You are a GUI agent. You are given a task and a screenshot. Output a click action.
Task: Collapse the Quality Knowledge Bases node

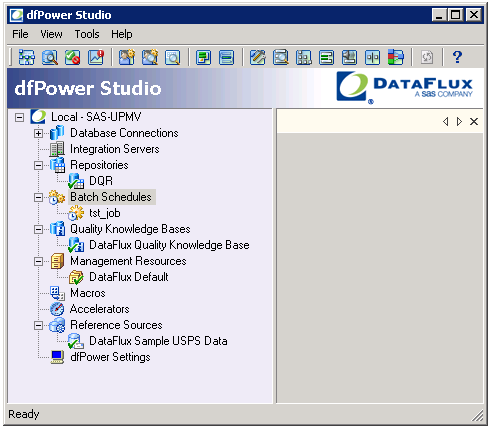pos(38,229)
